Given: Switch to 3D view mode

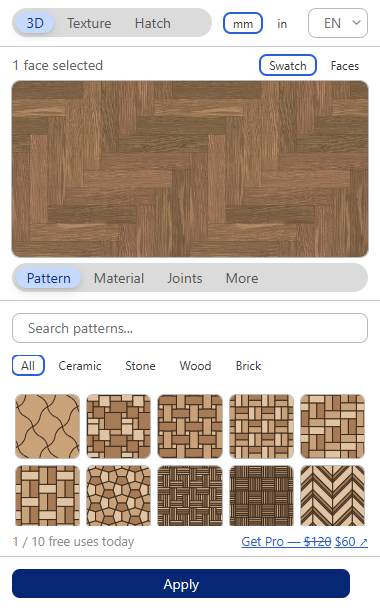Looking at the screenshot, I should (35, 23).
